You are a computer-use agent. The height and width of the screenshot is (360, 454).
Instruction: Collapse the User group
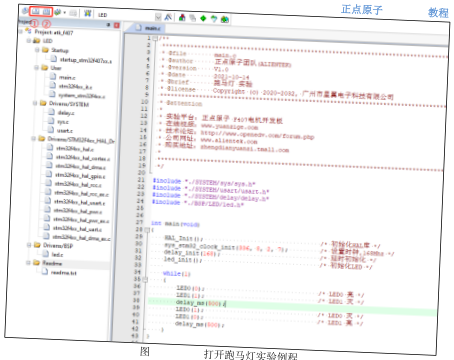(36, 67)
